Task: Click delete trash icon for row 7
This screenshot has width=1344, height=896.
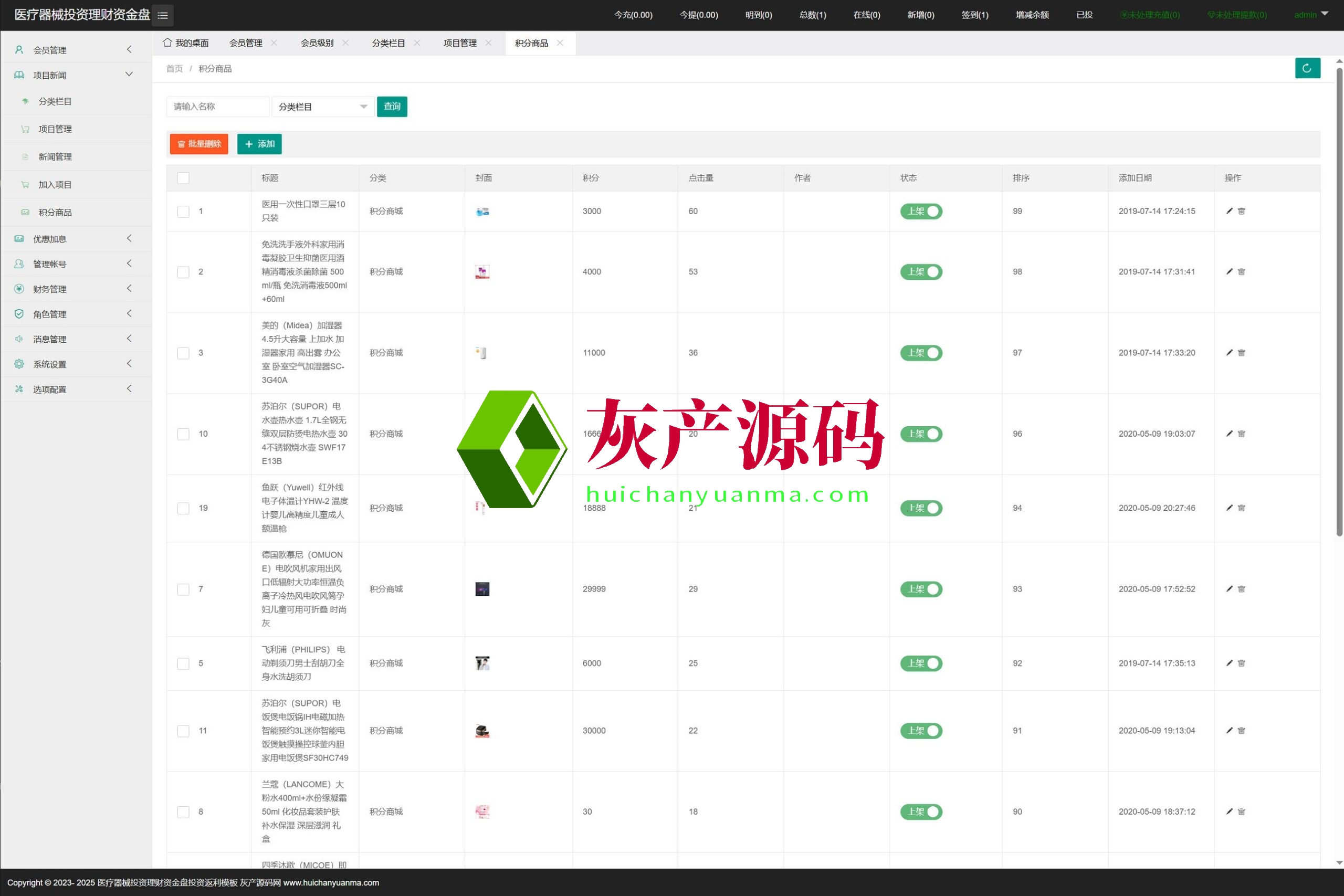Action: tap(1241, 589)
